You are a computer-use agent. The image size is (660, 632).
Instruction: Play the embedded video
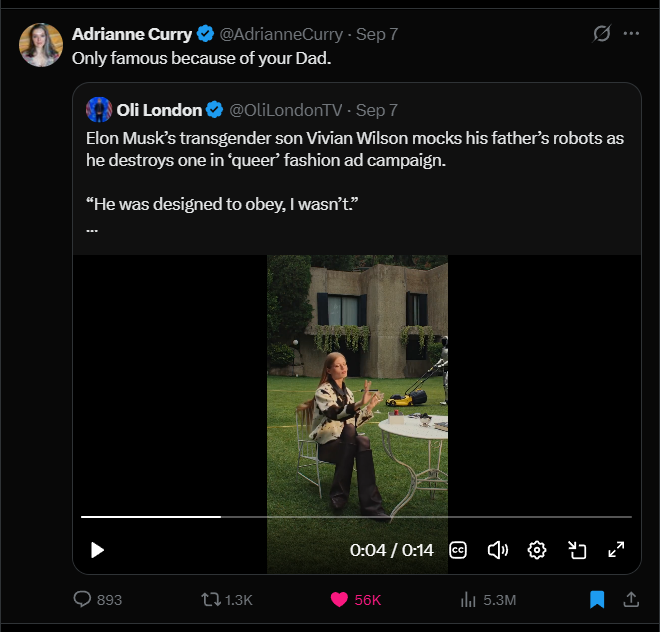tap(97, 550)
